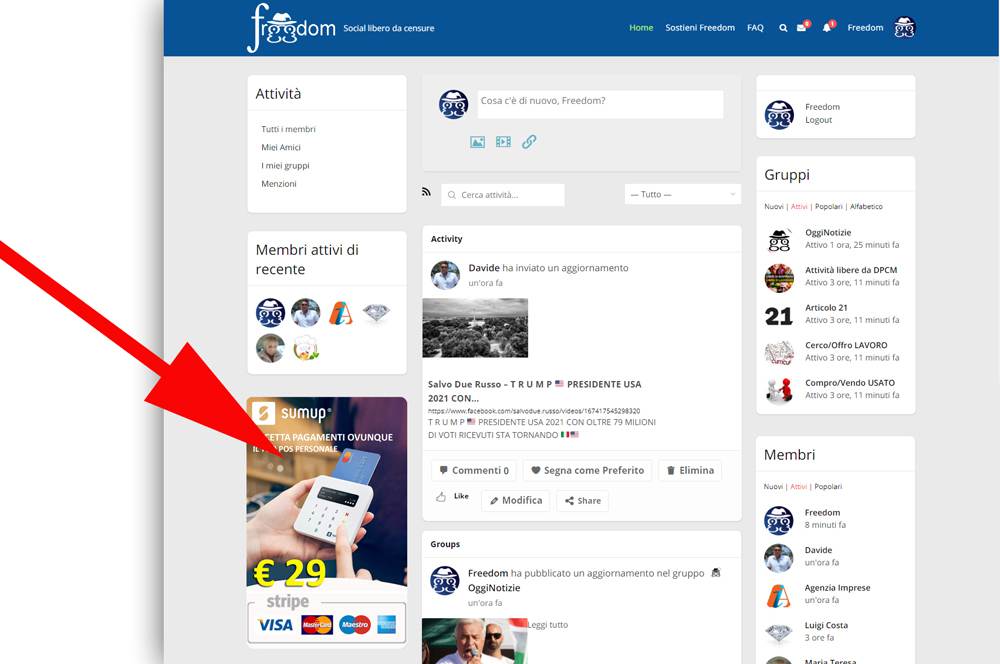Viewport: 1000px width, 664px height.
Task: Click Davide's avatar on the activity post
Action: click(x=445, y=275)
